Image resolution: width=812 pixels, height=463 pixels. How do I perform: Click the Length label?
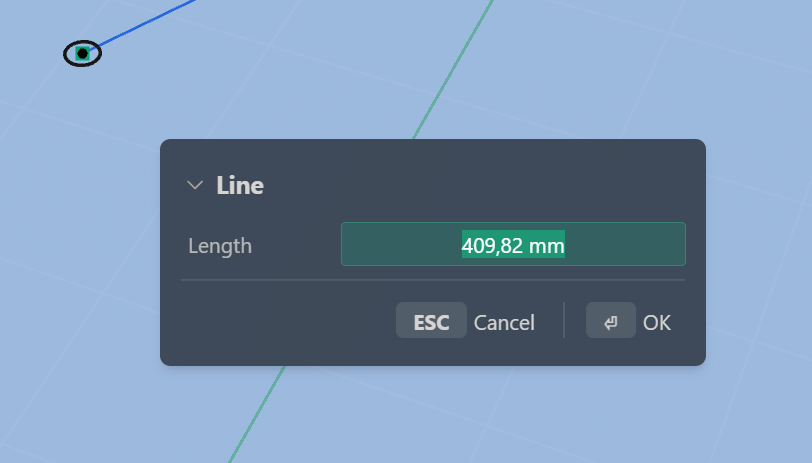click(220, 246)
